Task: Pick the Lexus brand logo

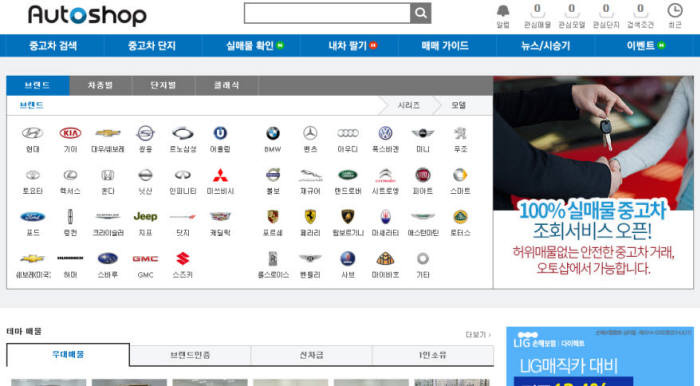Action: click(x=70, y=175)
